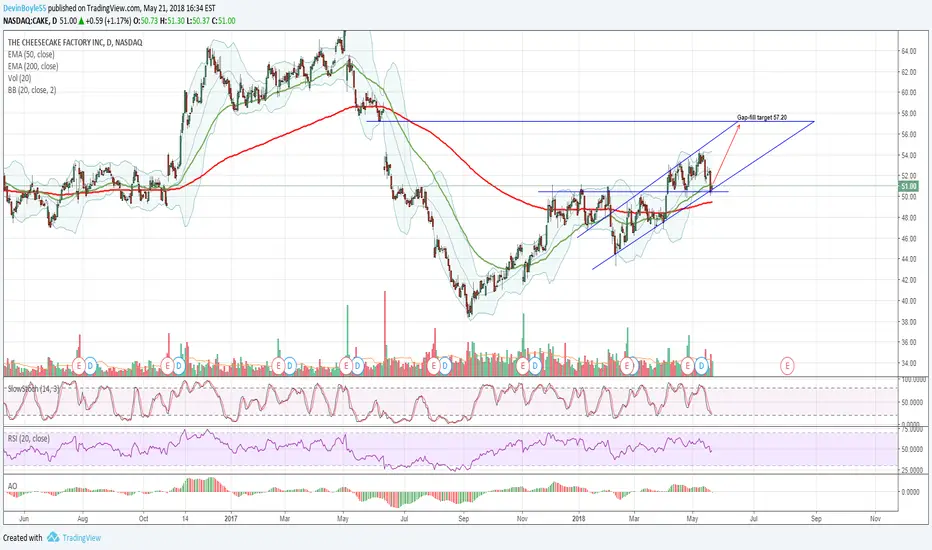The width and height of the screenshot is (932, 550).
Task: Open the DevinBoyle55 author profile link
Action: pos(24,8)
